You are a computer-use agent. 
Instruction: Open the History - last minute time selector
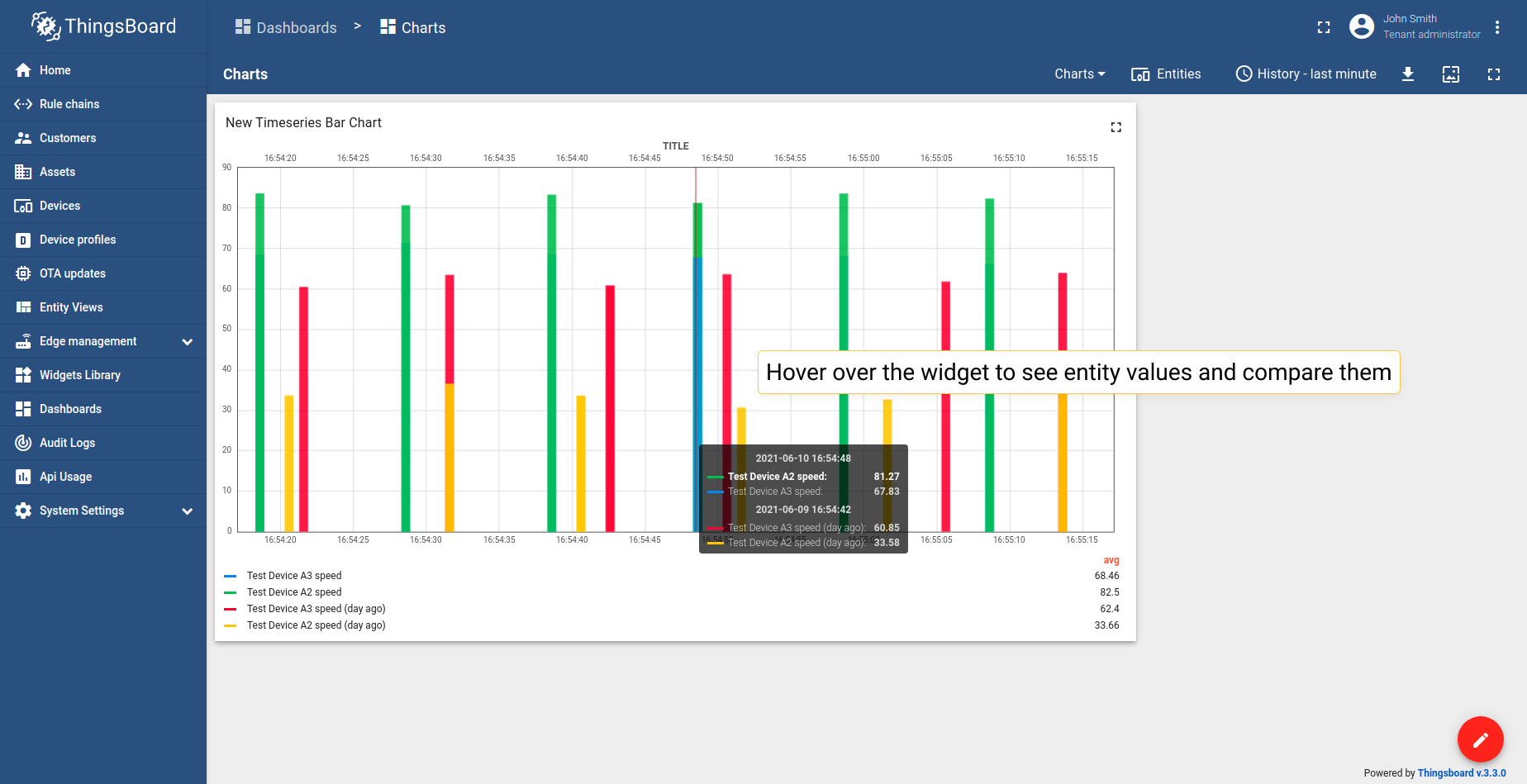coord(1306,74)
